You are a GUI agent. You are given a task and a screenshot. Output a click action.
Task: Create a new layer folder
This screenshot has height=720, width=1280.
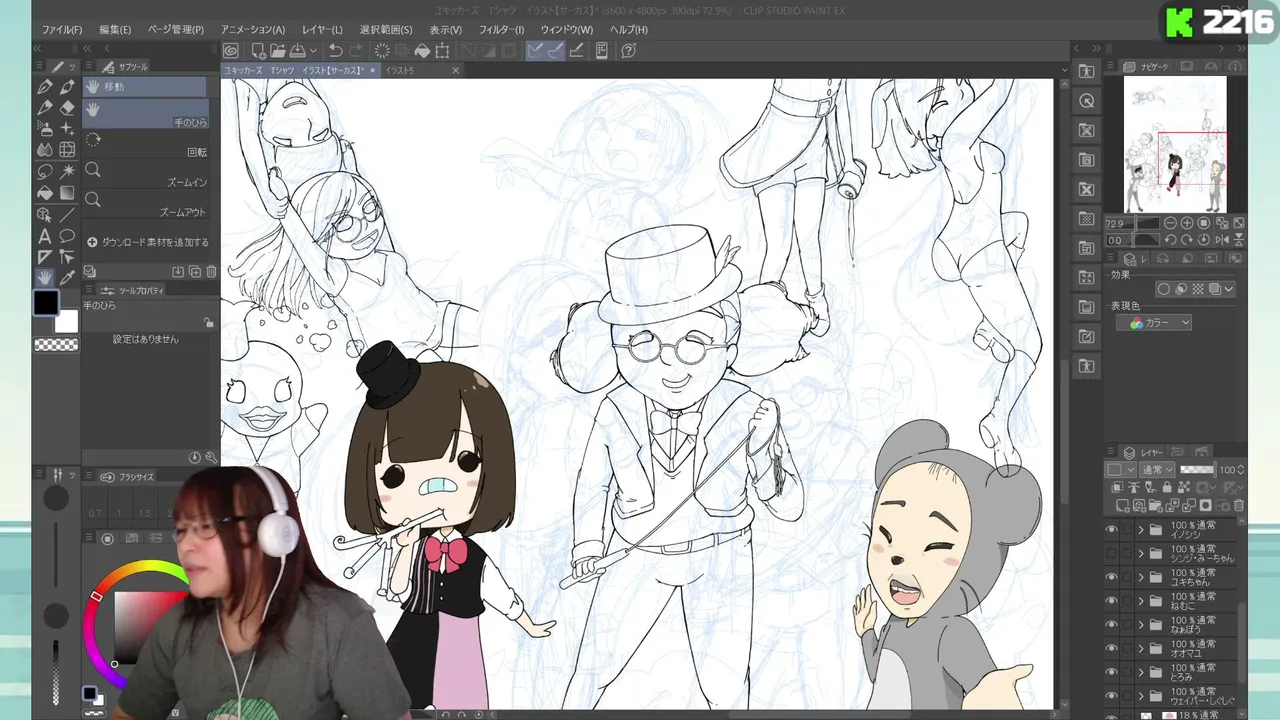coord(1156,506)
